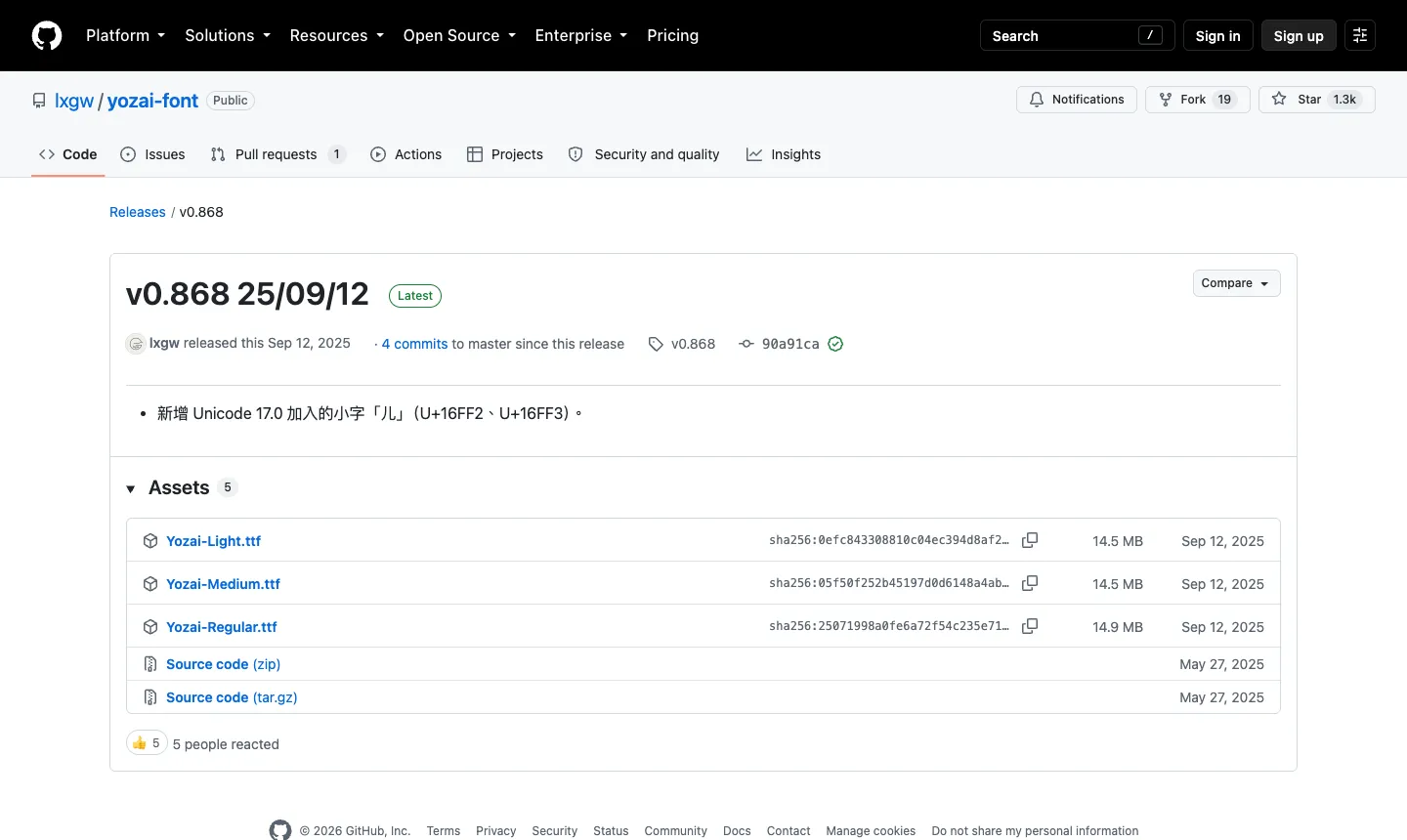Click the Sign up button
This screenshot has height=840, width=1407.
(1299, 35)
